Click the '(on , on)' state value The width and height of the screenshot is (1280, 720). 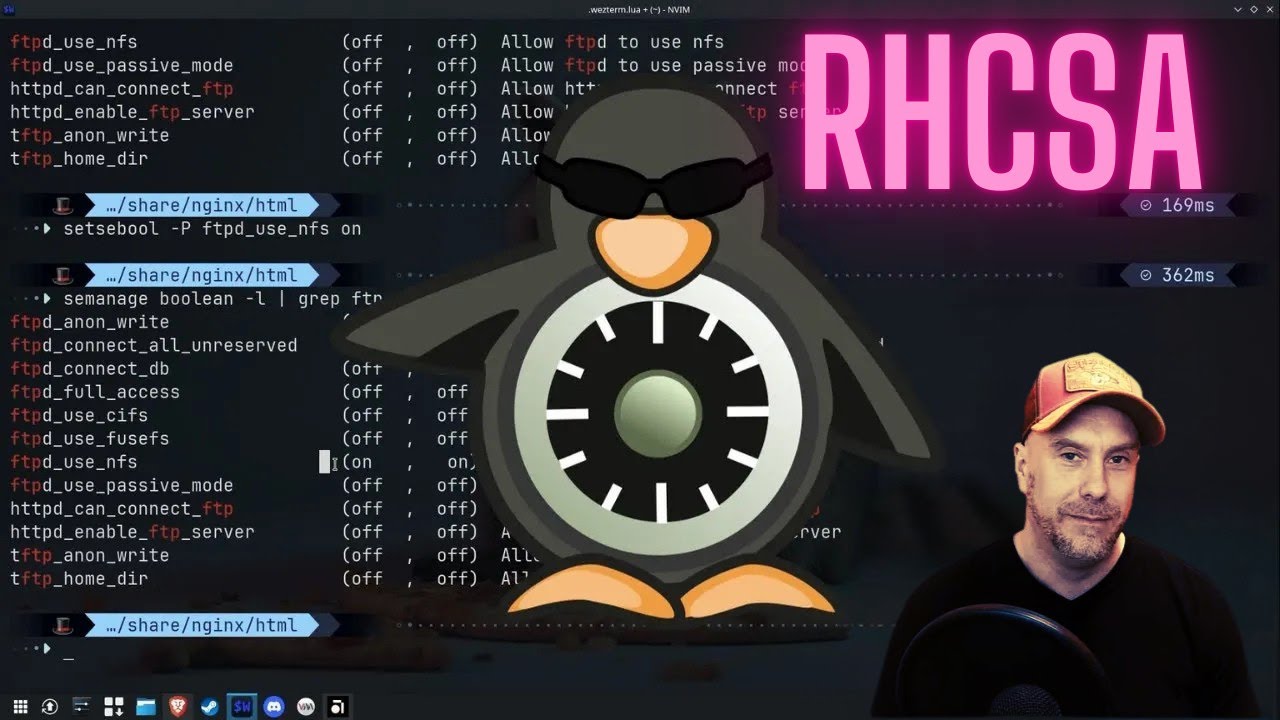tap(409, 462)
